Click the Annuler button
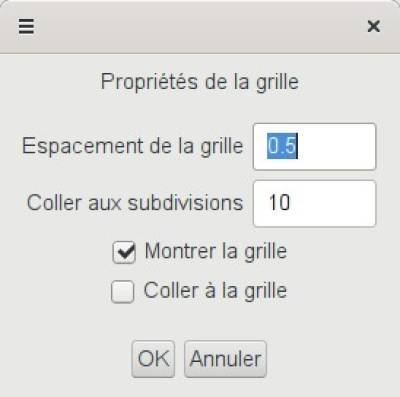The image size is (400, 397). click(x=225, y=359)
